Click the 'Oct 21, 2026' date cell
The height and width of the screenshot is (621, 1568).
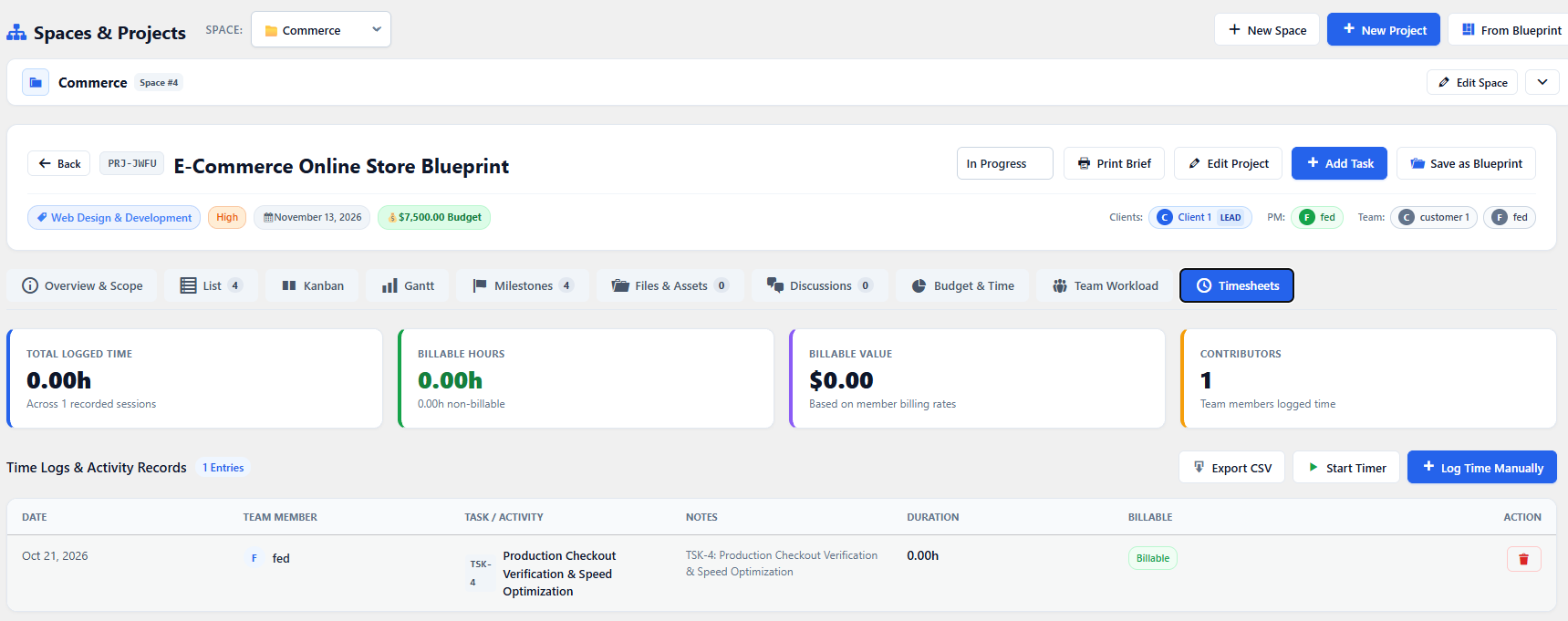(x=55, y=556)
